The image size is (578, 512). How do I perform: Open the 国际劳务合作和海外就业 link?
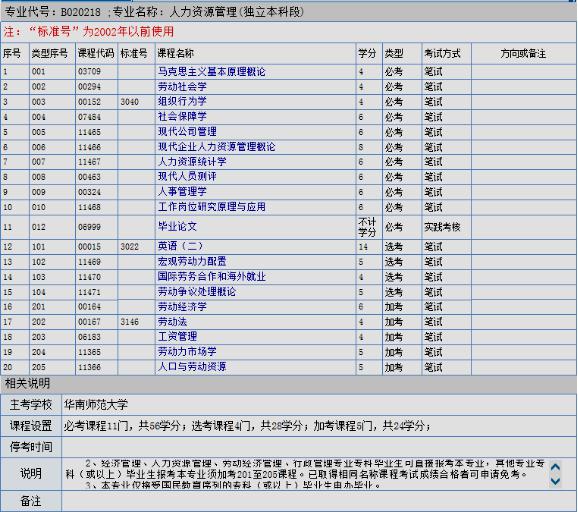click(212, 276)
